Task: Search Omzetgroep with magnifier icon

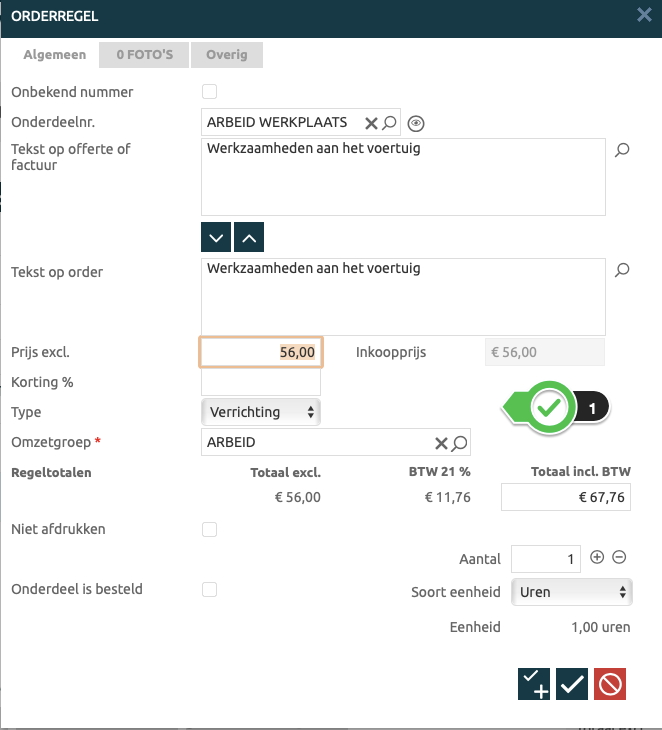Action: click(x=459, y=443)
